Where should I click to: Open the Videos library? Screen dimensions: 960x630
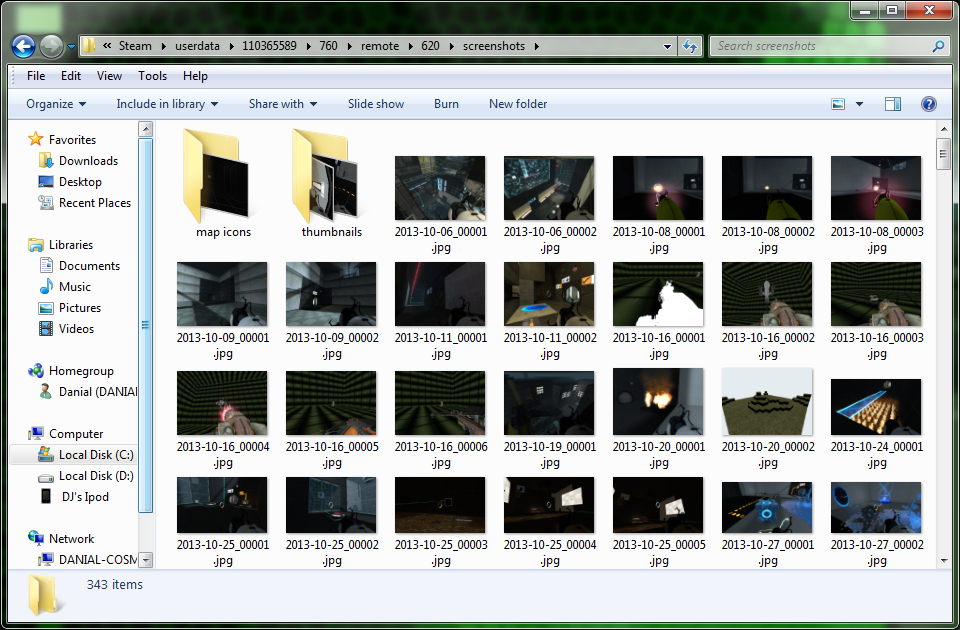pyautogui.click(x=76, y=329)
